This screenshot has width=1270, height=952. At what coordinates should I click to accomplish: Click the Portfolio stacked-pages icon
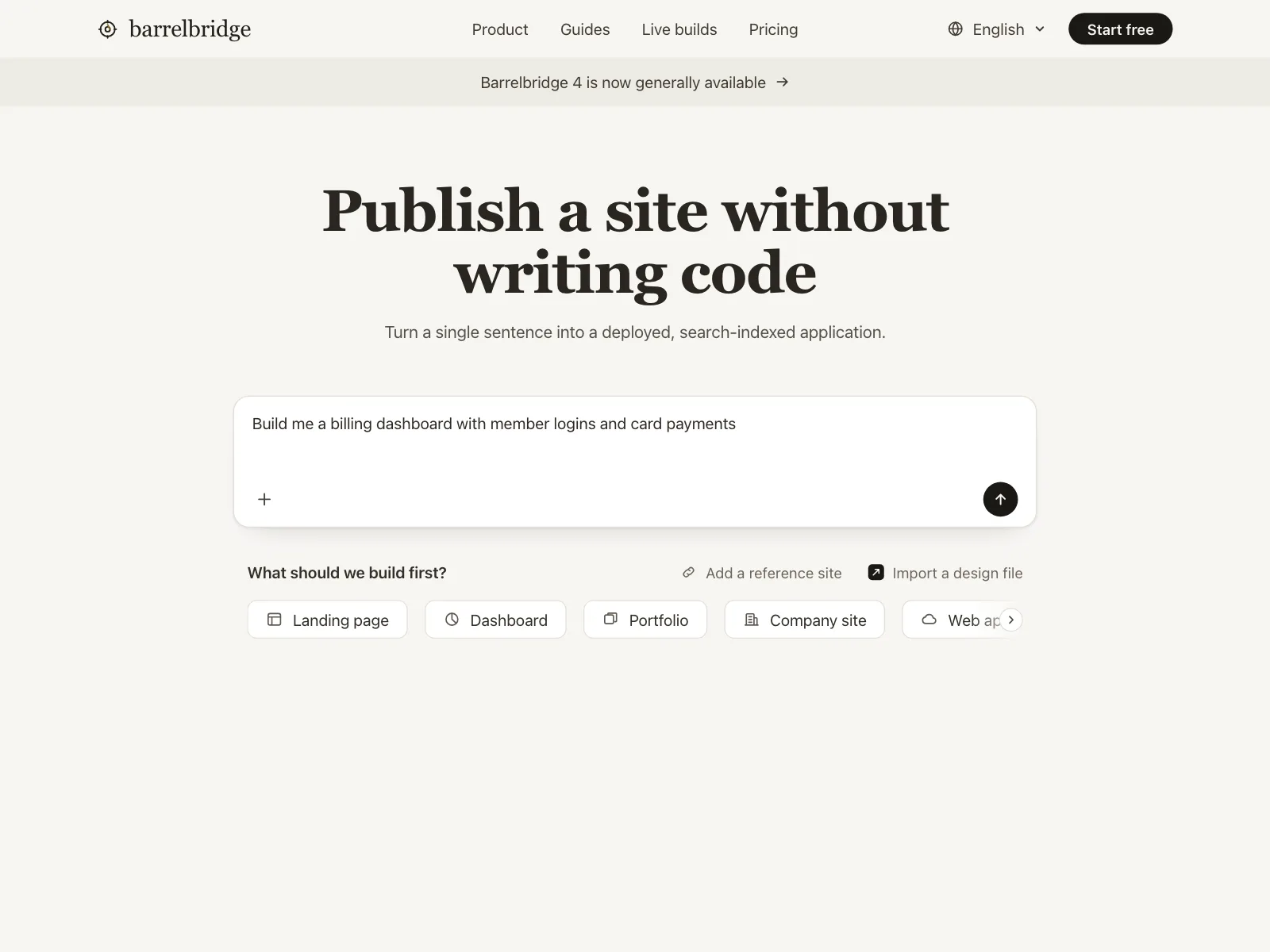coord(610,620)
